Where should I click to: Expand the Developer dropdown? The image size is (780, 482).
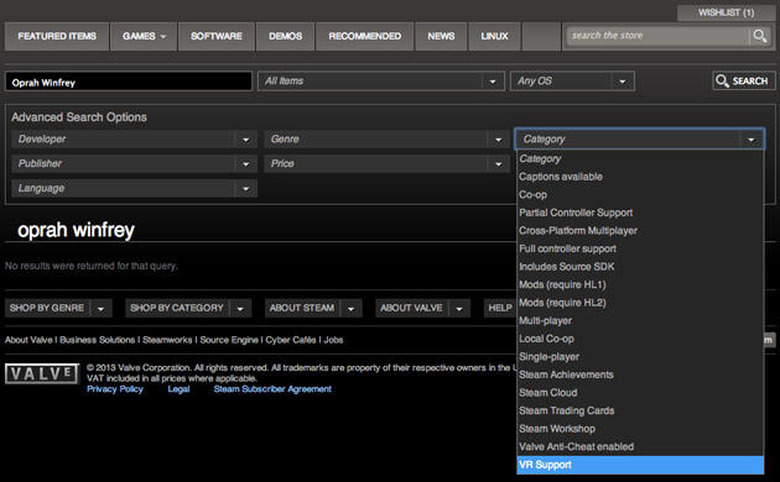click(246, 140)
